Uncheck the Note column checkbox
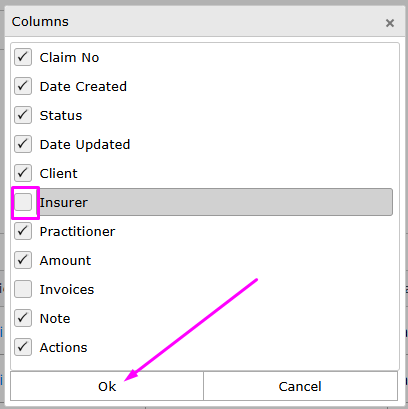408x409 pixels. pos(23,318)
